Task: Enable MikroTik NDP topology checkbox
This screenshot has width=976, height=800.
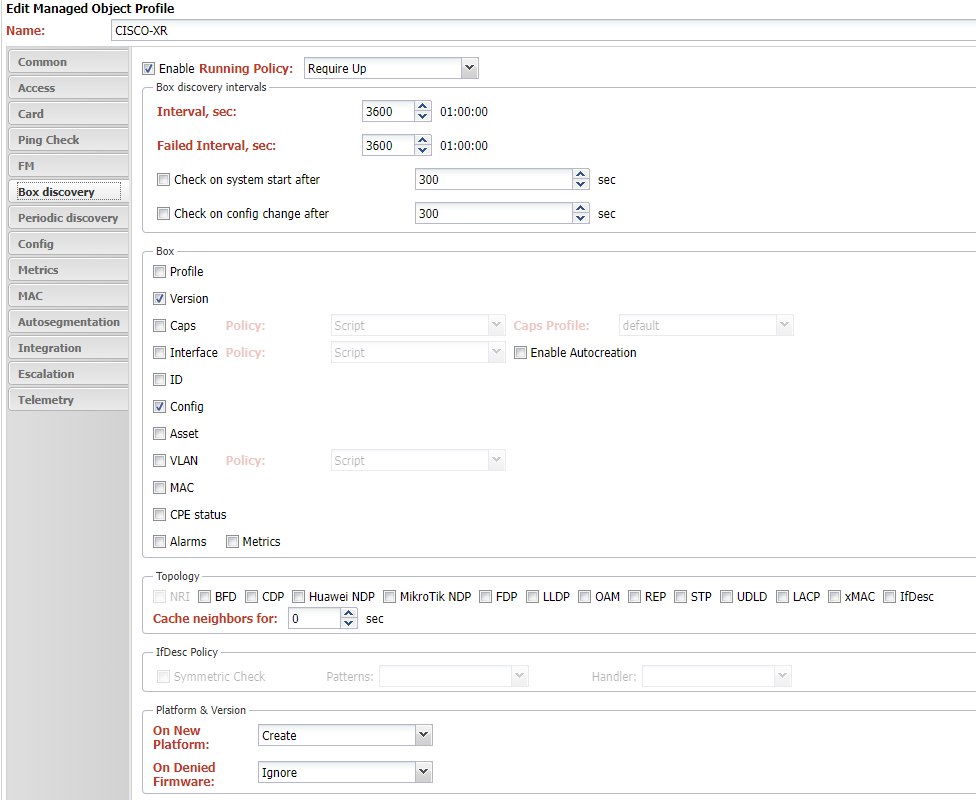Action: point(389,596)
